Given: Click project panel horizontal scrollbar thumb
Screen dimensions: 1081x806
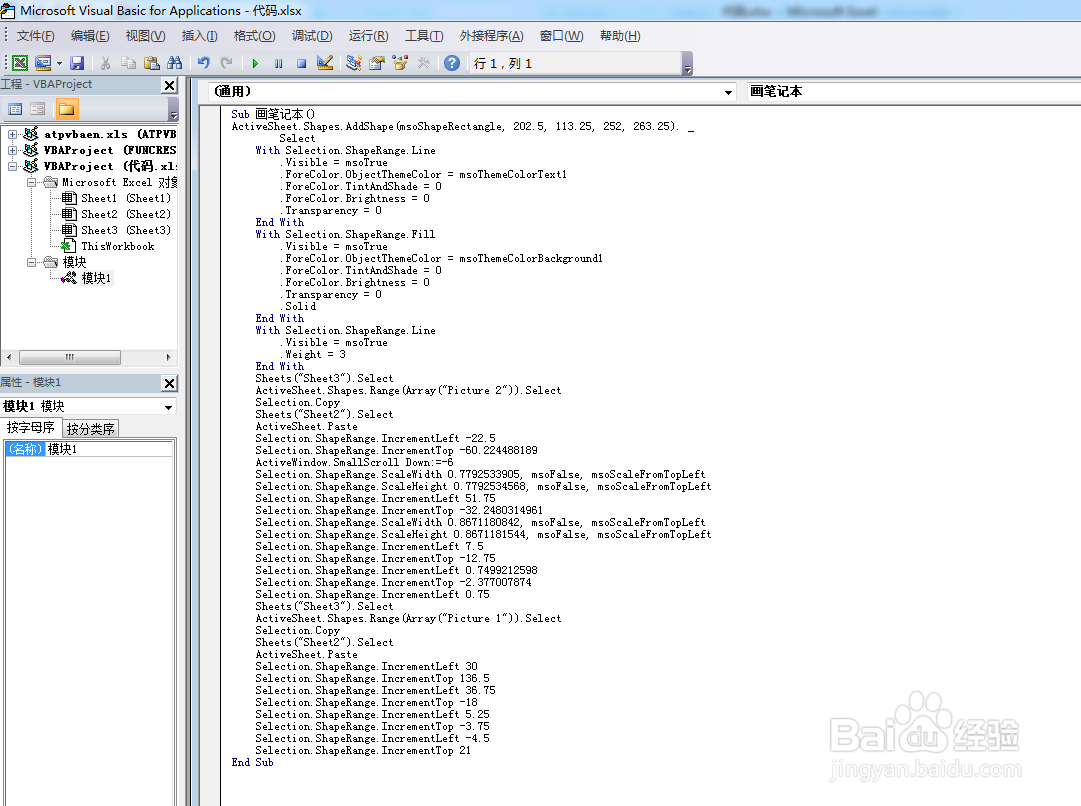Looking at the screenshot, I should [70, 357].
